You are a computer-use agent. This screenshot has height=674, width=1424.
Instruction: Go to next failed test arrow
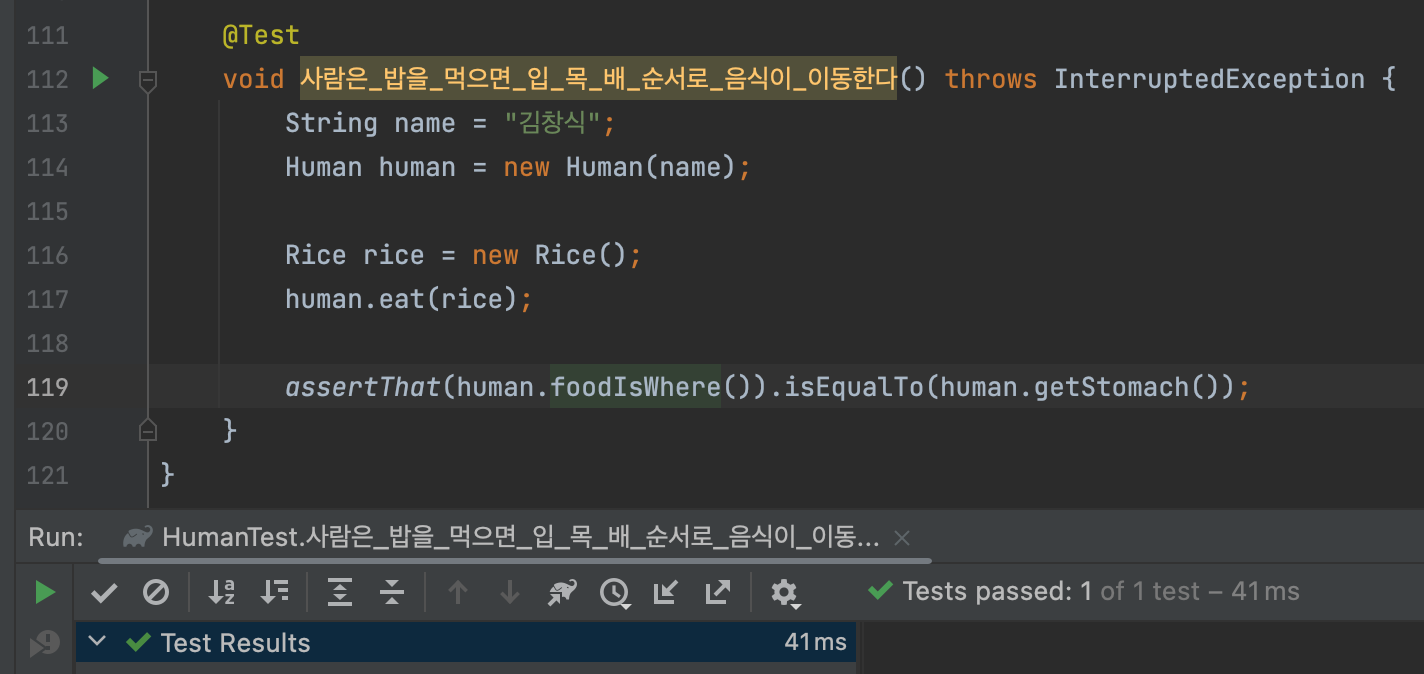(510, 592)
